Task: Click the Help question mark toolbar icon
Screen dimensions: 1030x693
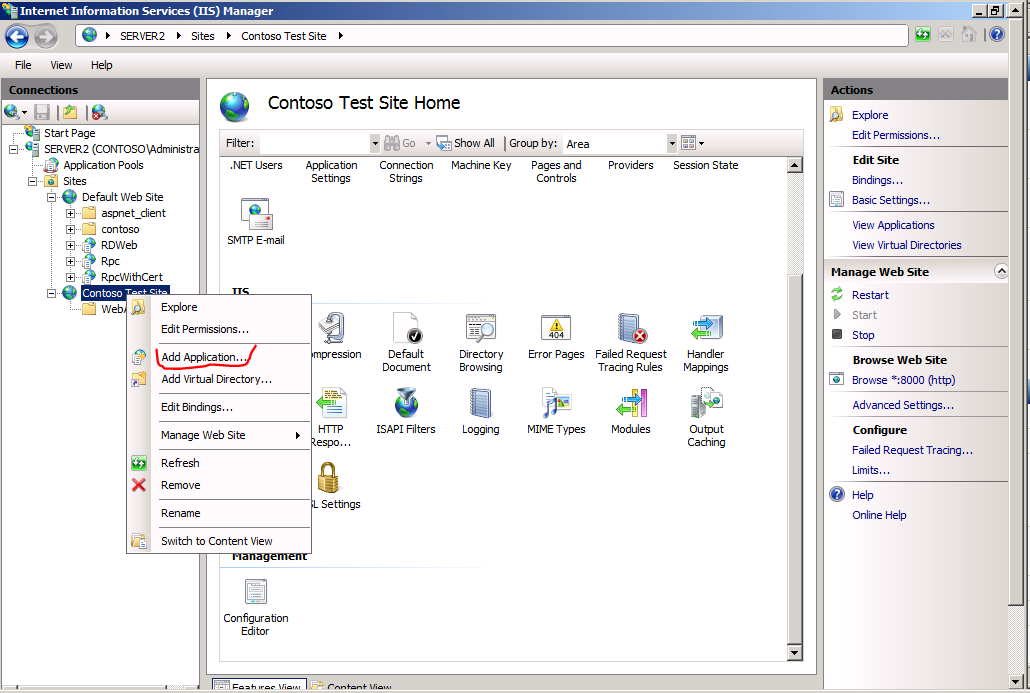Action: click(996, 34)
